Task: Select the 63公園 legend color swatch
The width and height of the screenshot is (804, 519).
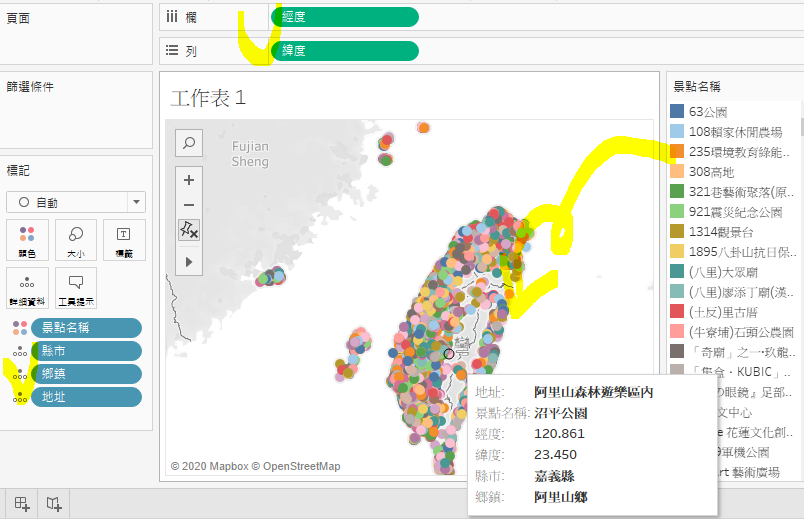Action: click(677, 111)
